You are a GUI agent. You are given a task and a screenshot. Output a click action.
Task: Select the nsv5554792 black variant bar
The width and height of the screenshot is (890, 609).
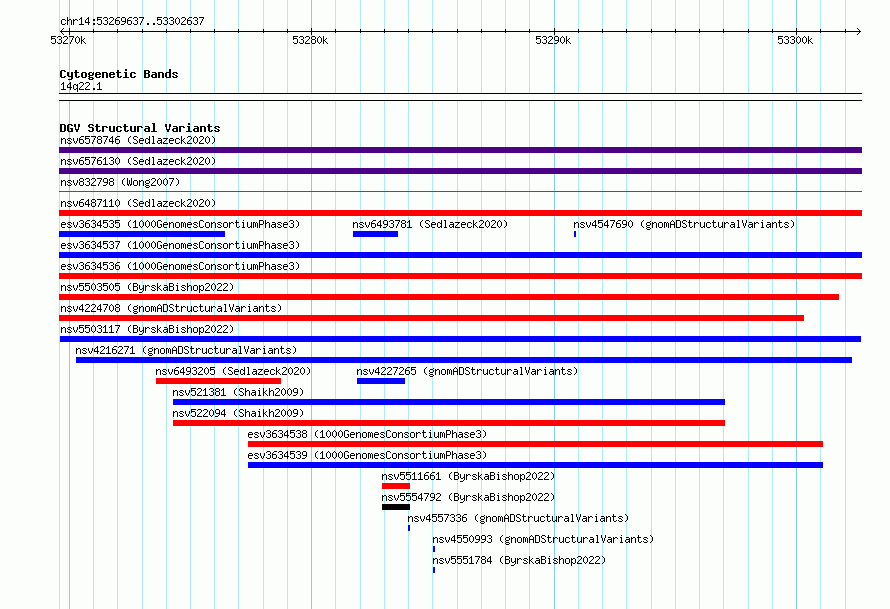point(396,507)
